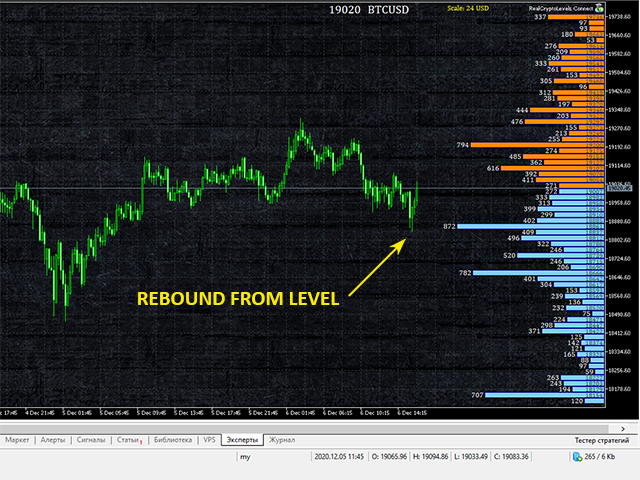Click the 5 Dec 13:45 time label
640x480 pixels.
tap(189, 413)
